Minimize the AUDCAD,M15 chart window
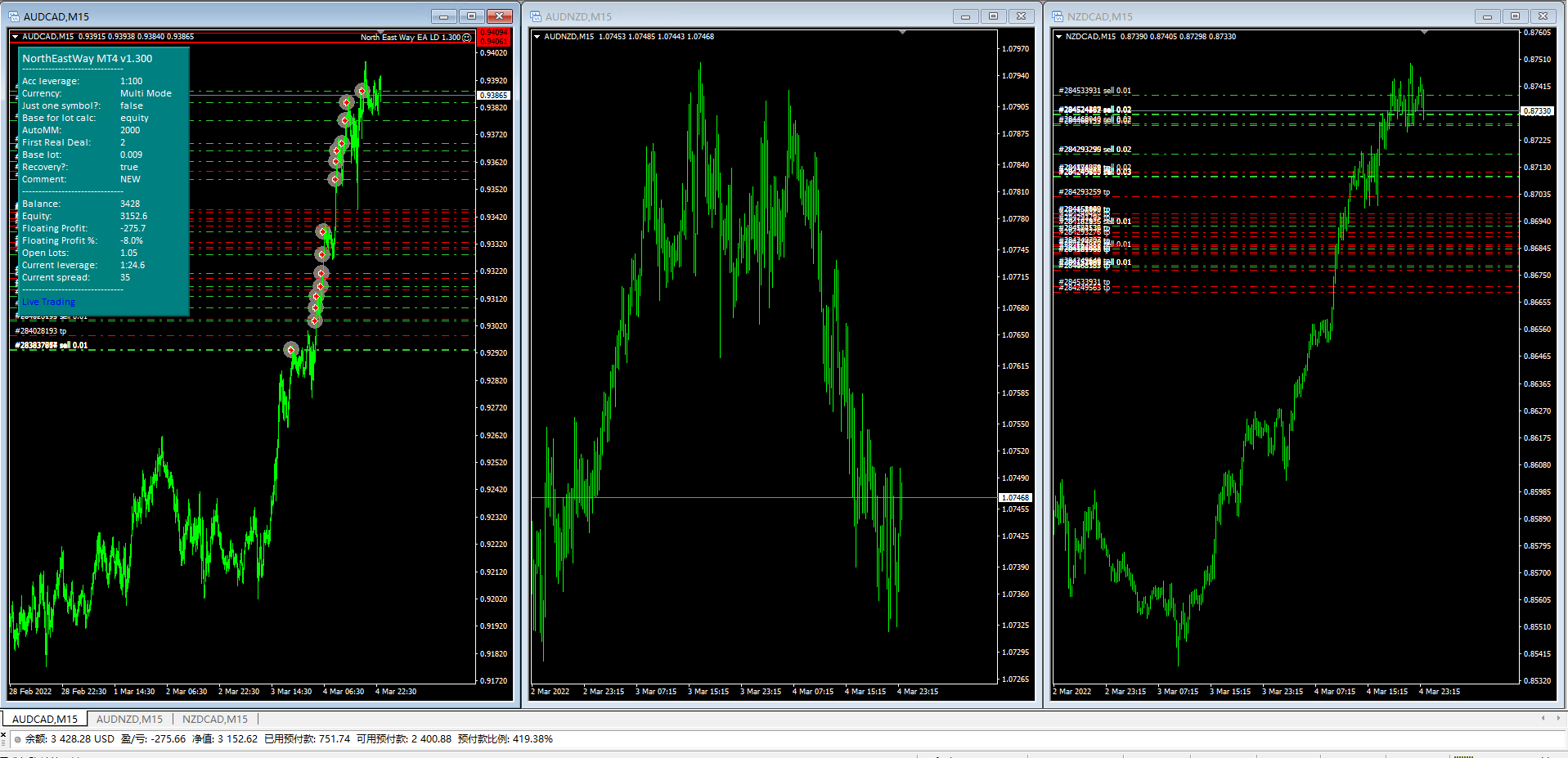The height and width of the screenshot is (758, 1568). point(444,16)
